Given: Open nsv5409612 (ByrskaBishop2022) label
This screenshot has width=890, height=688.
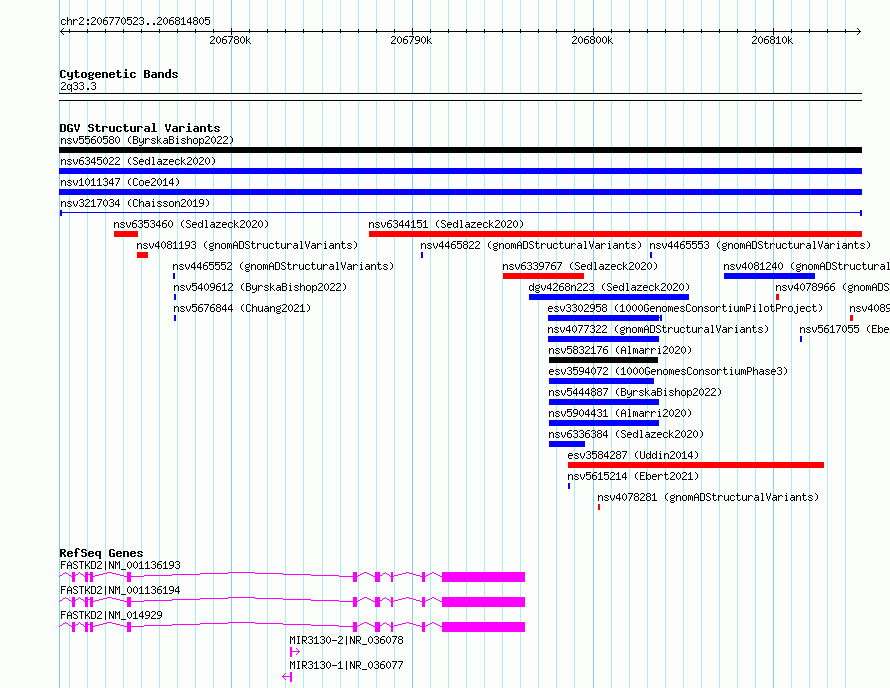Looking at the screenshot, I should click(x=260, y=287).
